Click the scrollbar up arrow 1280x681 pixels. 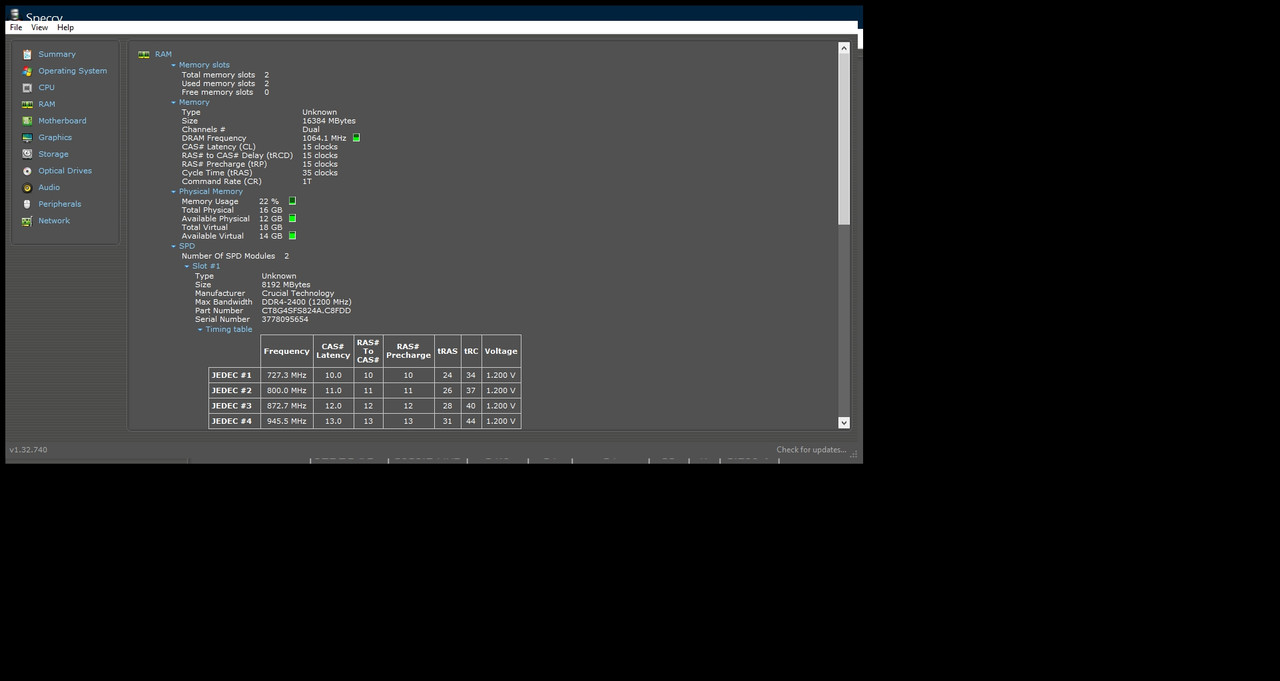point(843,48)
